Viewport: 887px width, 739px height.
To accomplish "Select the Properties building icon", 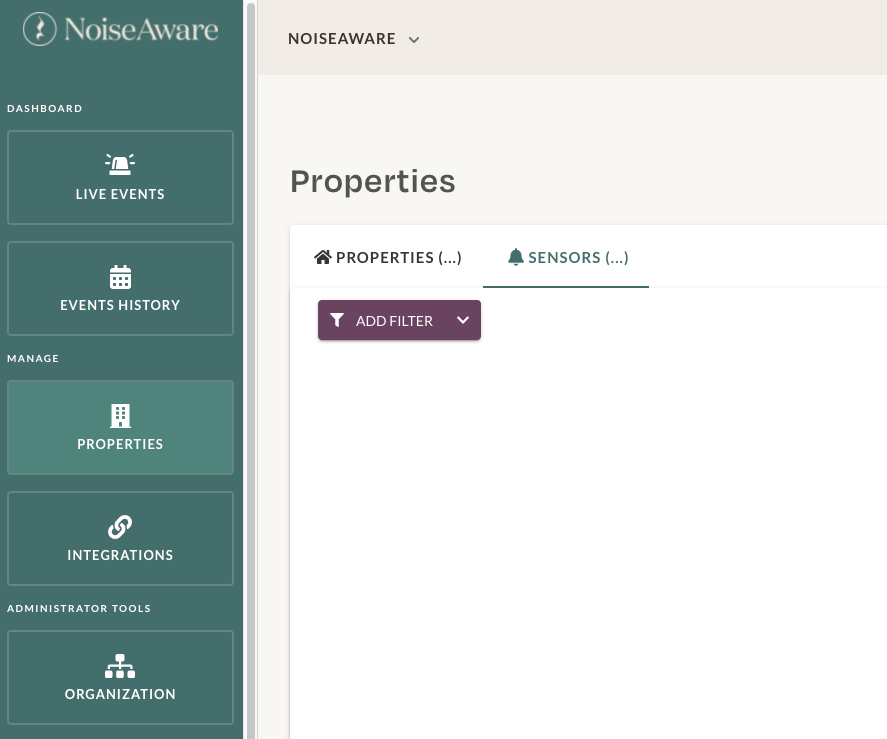I will tap(120, 416).
